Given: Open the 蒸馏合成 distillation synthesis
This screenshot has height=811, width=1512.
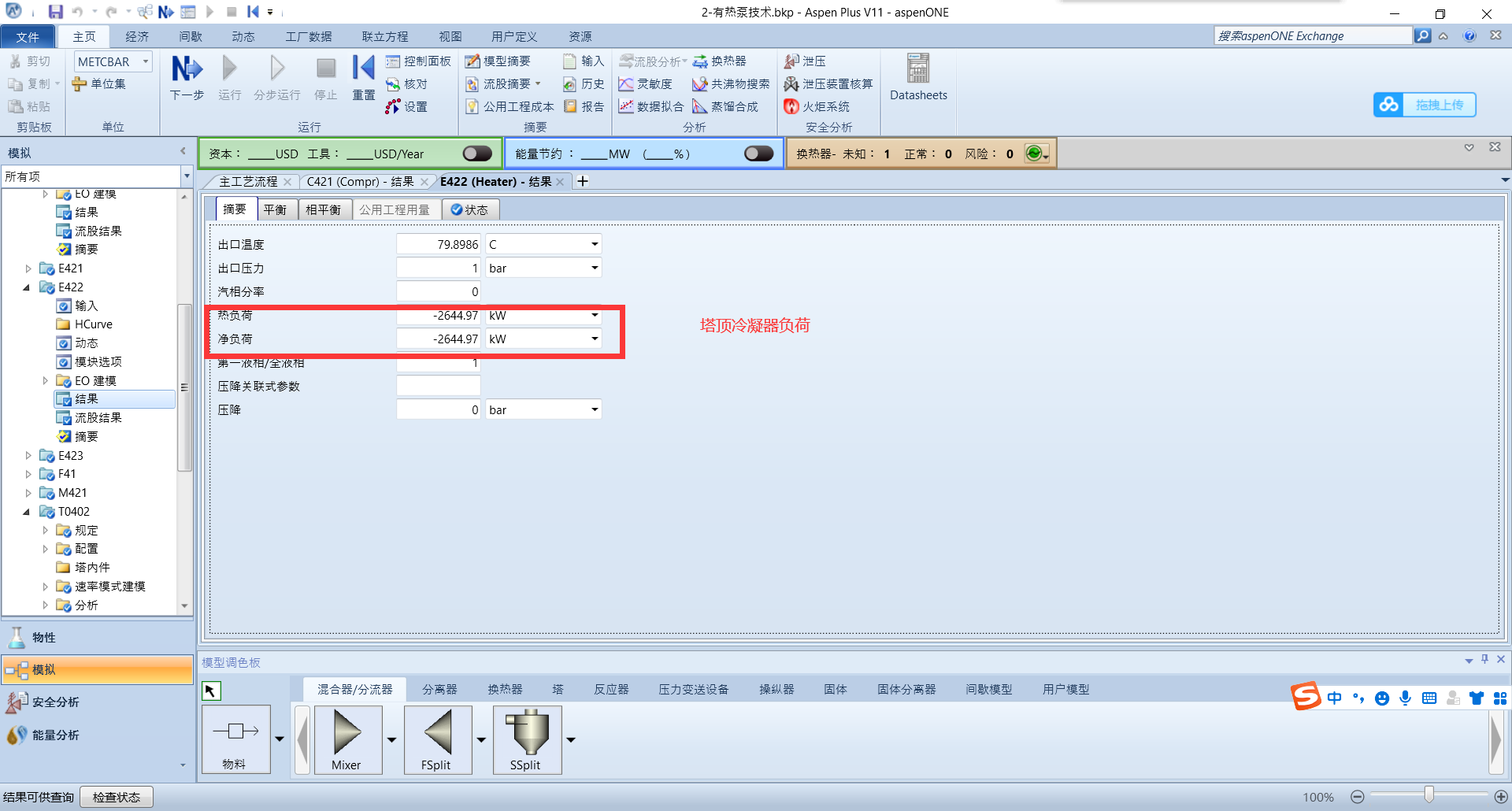Looking at the screenshot, I should (x=725, y=106).
